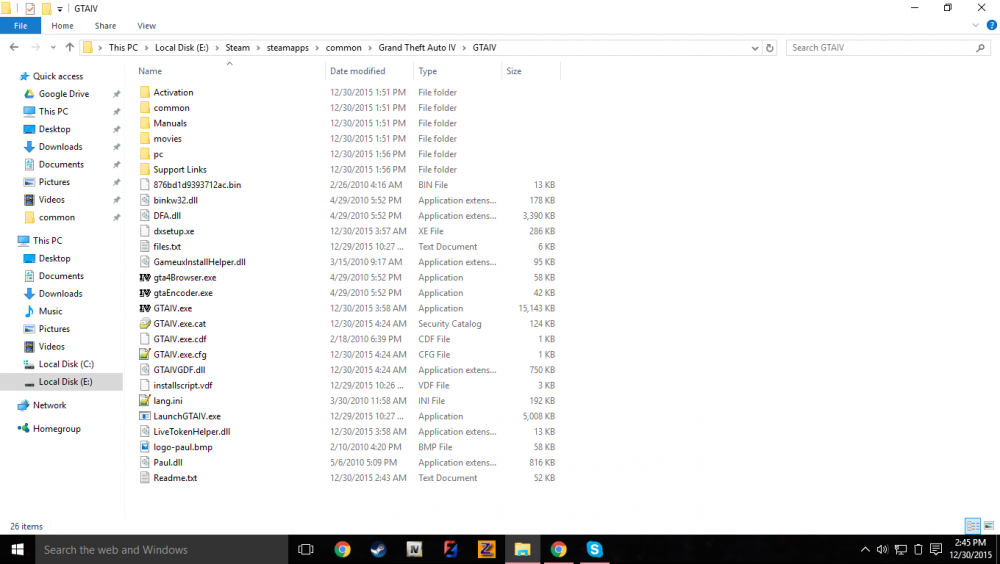Navigate to Local Disk (E:) breadcrumb
This screenshot has width=1000, height=564.
(182, 48)
